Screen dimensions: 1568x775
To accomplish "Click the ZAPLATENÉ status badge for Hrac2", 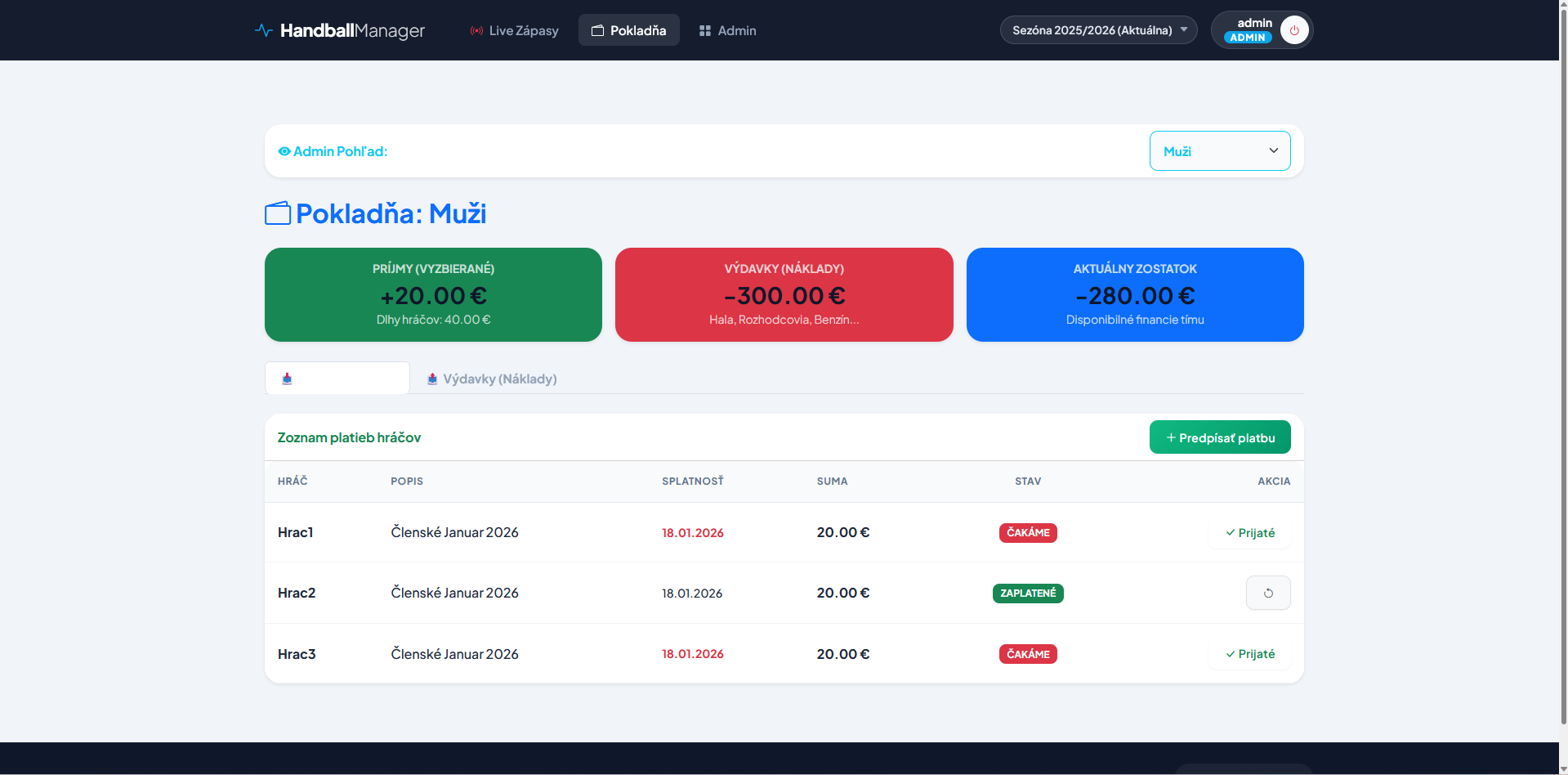I will [x=1027, y=593].
